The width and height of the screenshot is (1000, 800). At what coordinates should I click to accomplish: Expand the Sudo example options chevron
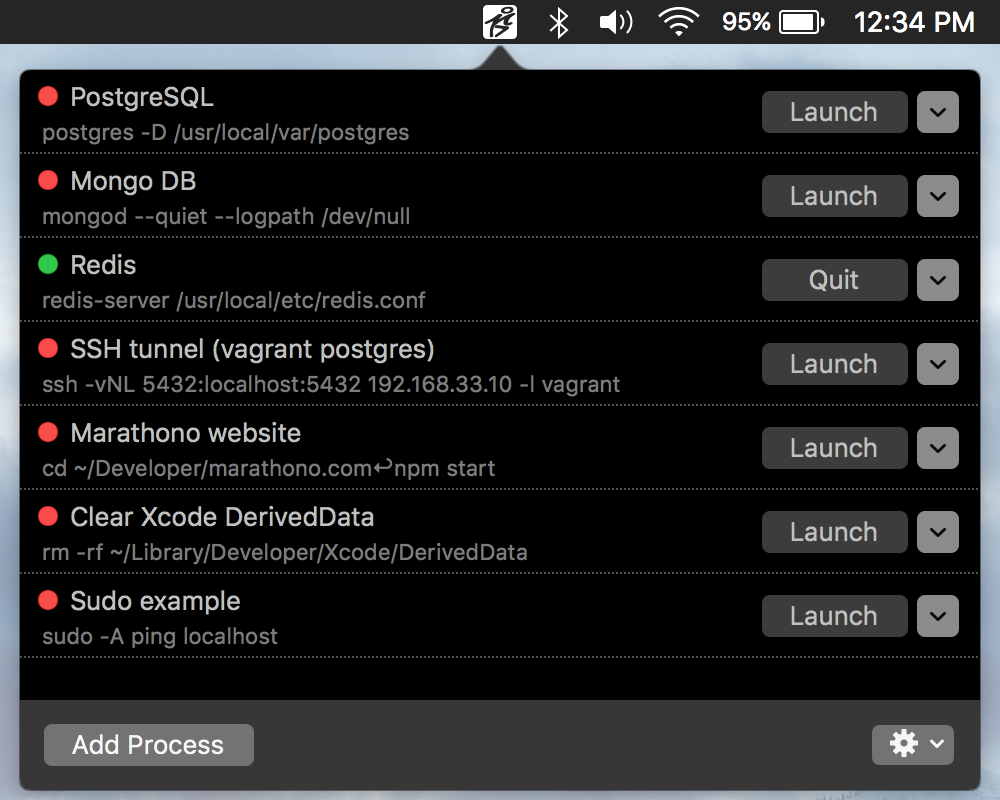click(938, 616)
